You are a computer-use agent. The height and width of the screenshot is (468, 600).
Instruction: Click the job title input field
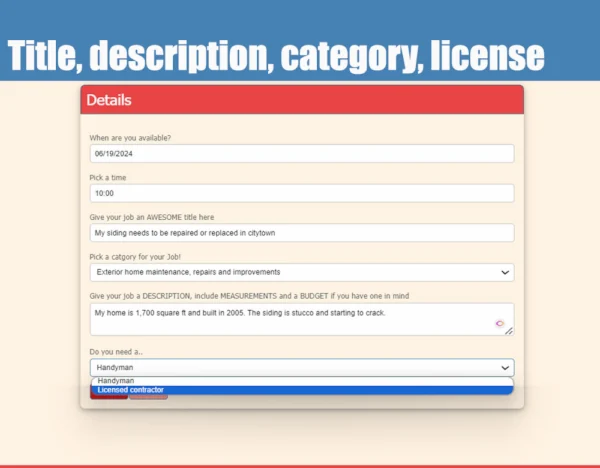pos(301,232)
